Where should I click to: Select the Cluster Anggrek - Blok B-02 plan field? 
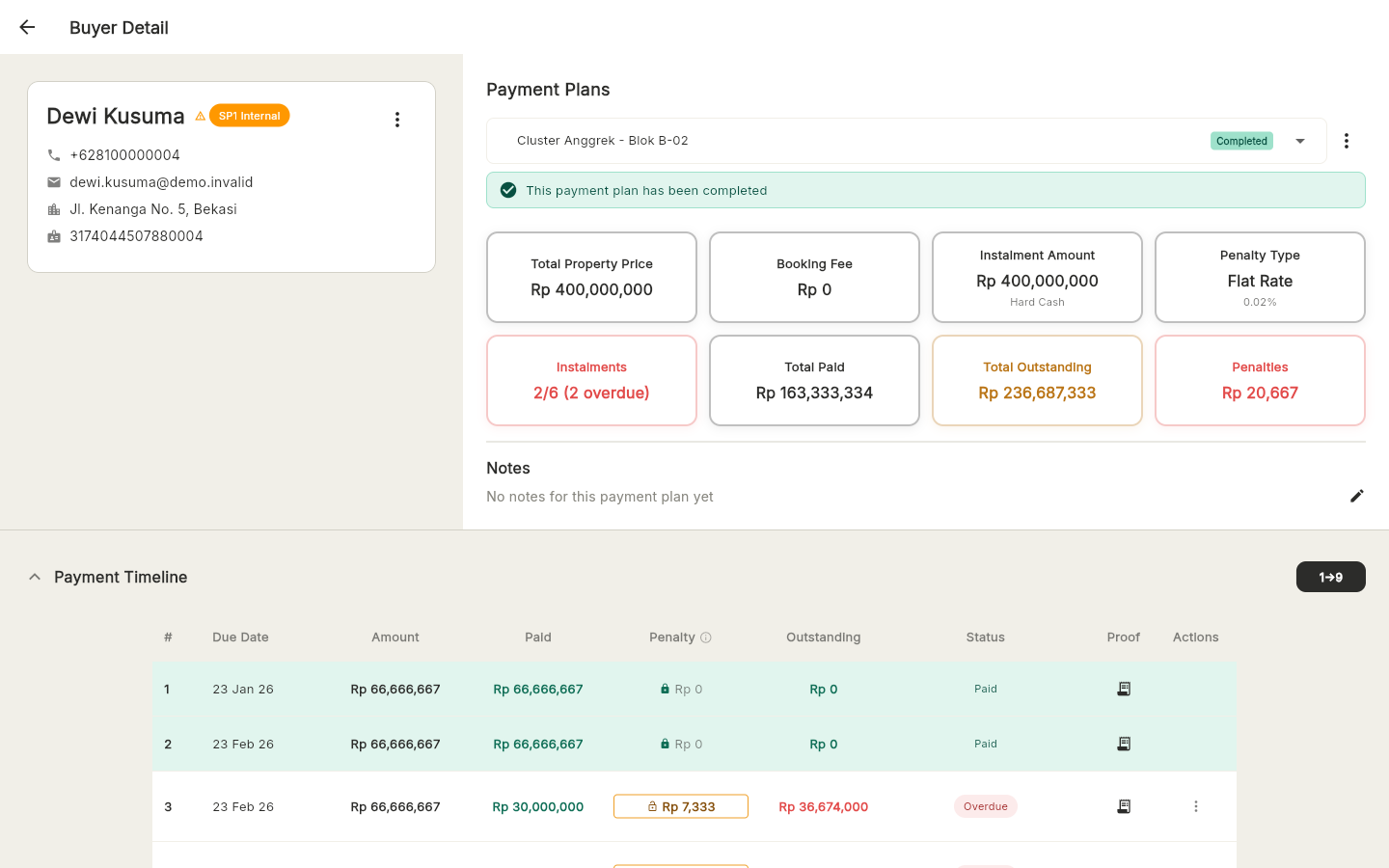tap(868, 140)
